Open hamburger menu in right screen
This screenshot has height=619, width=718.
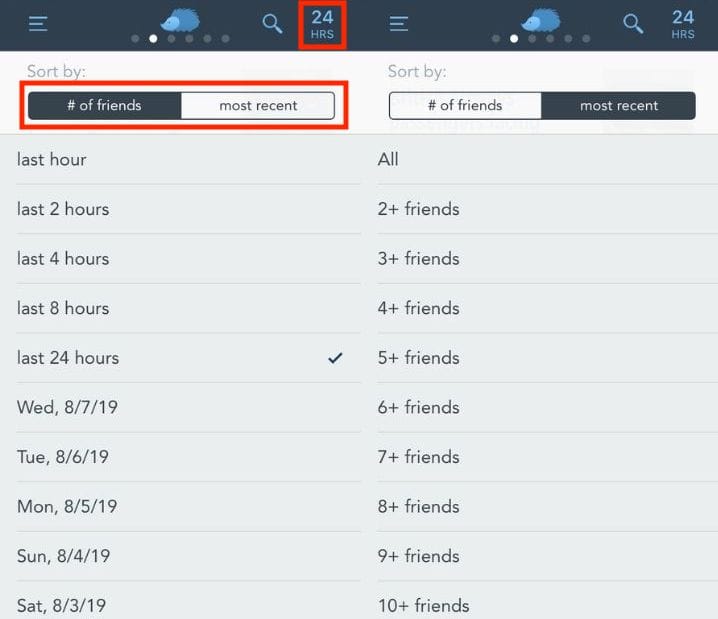point(399,24)
